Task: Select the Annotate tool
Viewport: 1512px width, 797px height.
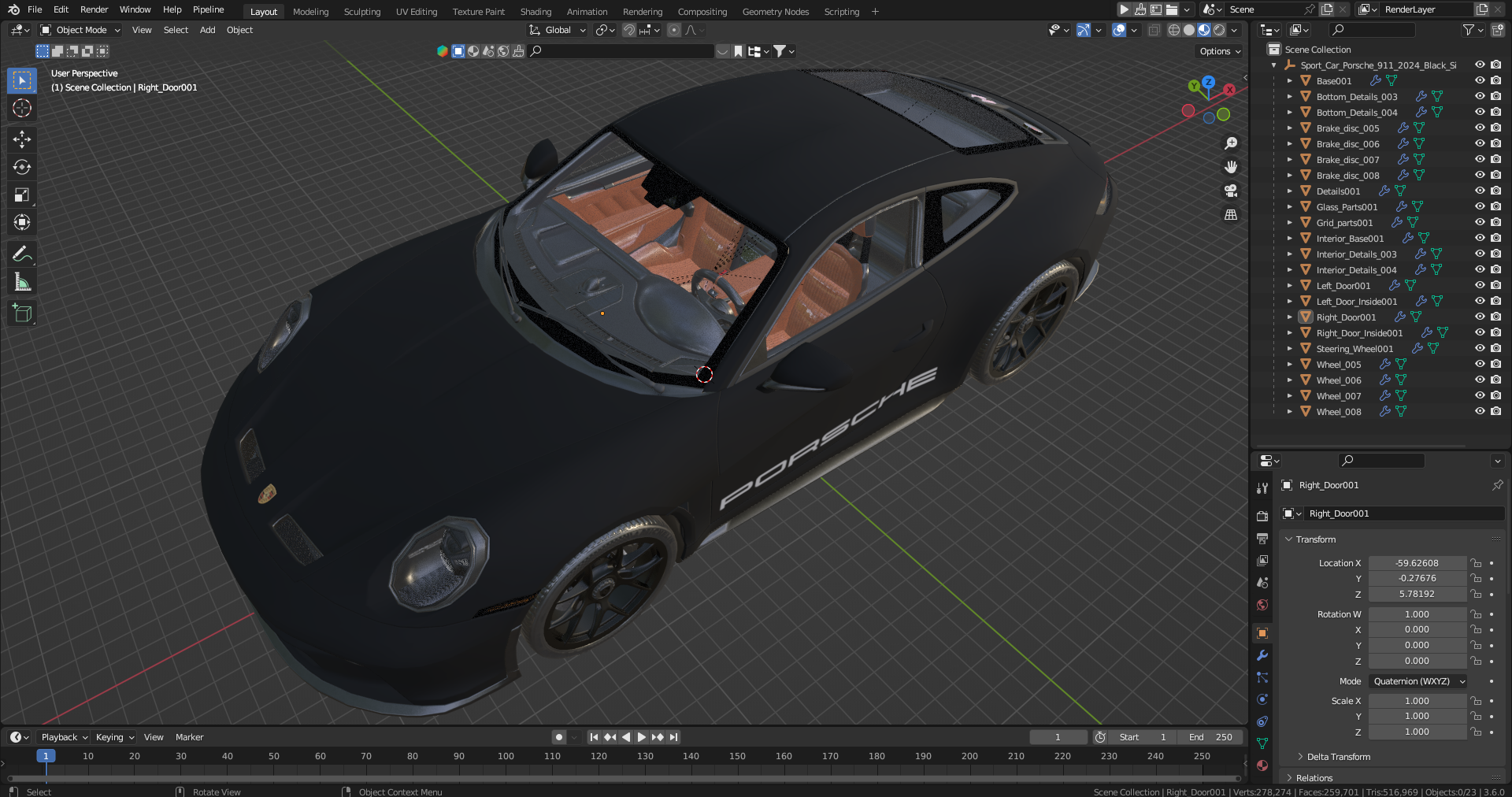Action: pyautogui.click(x=22, y=254)
